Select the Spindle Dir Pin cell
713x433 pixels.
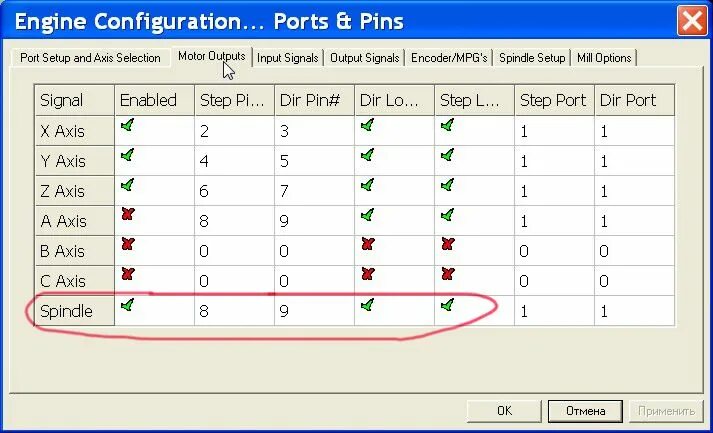point(314,311)
